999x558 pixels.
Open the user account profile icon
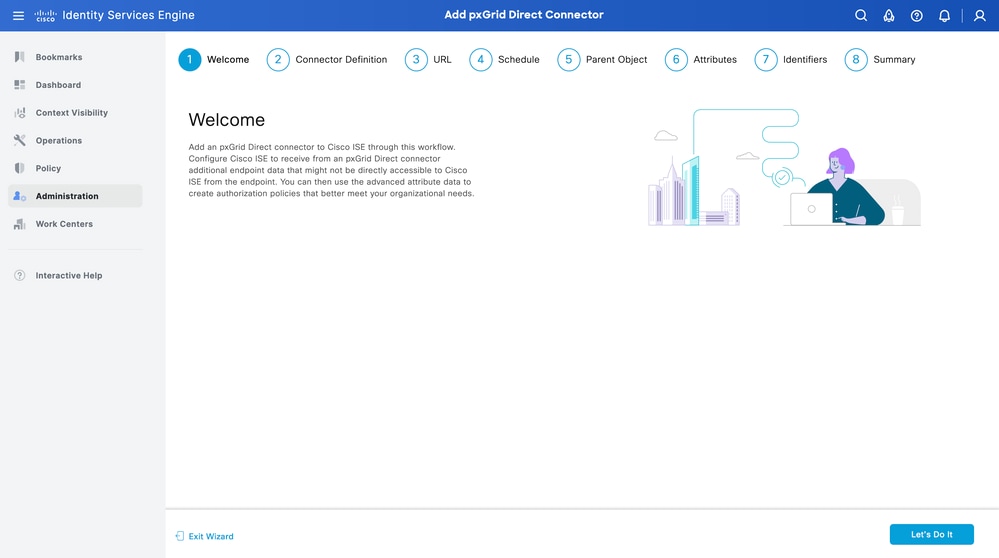pyautogui.click(x=980, y=15)
